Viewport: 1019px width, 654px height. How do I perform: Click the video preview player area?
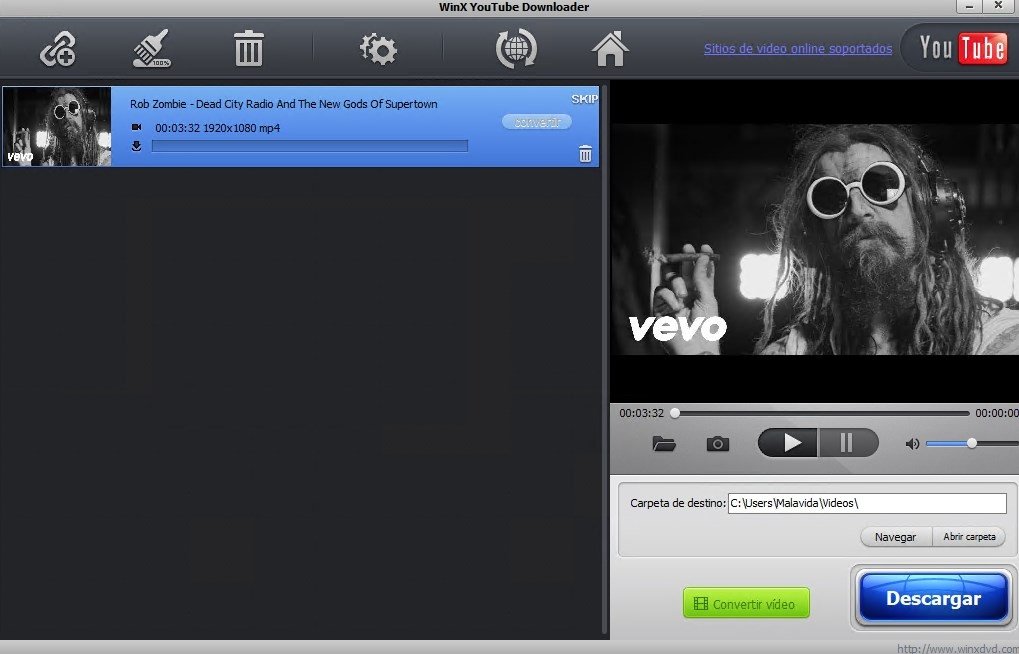pos(815,239)
